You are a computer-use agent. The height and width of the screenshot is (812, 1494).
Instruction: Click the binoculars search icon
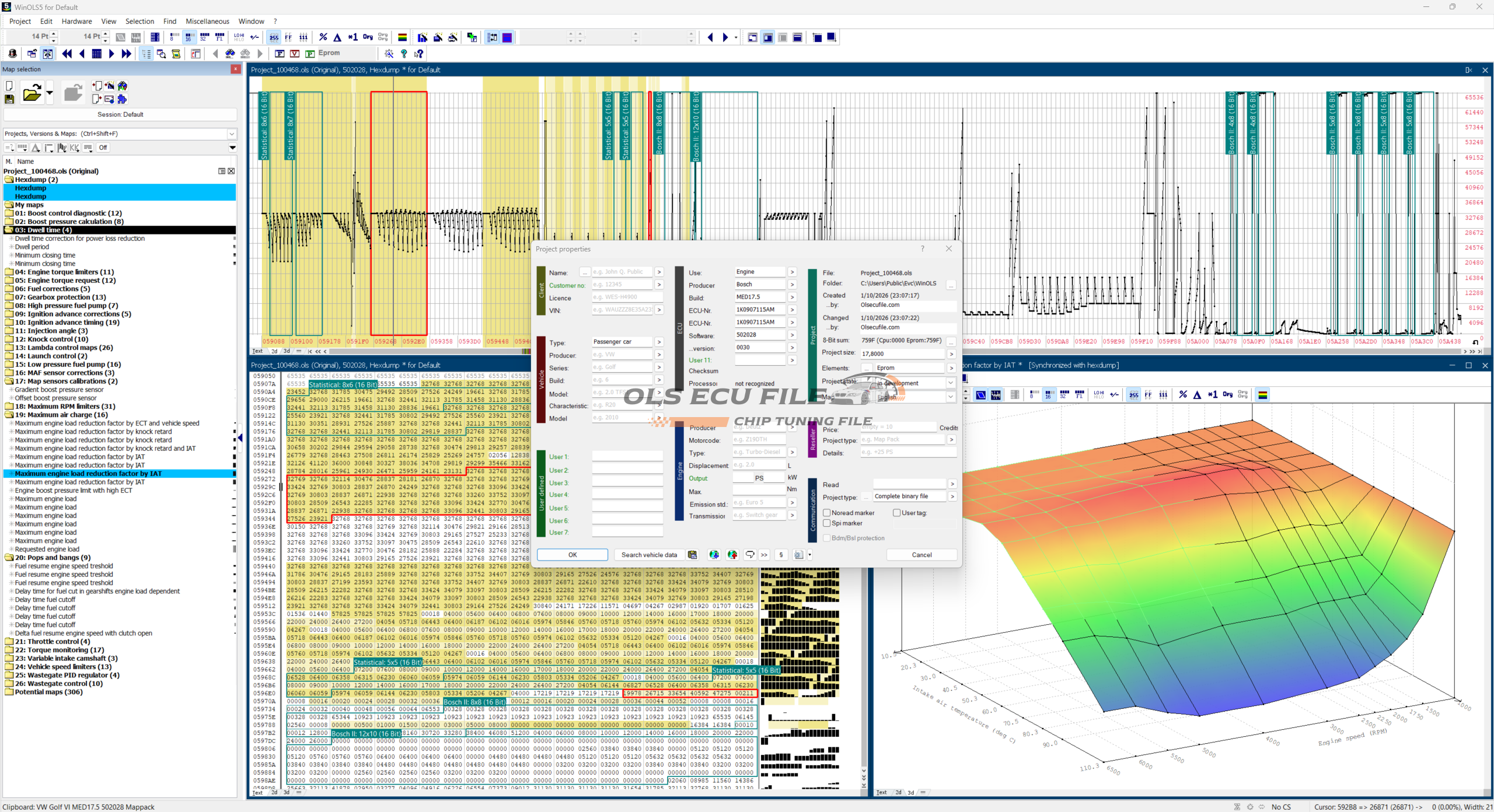230,54
